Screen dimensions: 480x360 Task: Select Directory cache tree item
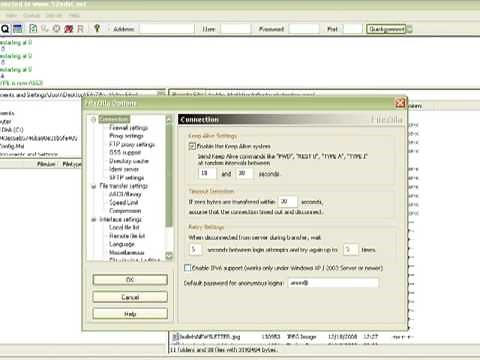(x=129, y=161)
